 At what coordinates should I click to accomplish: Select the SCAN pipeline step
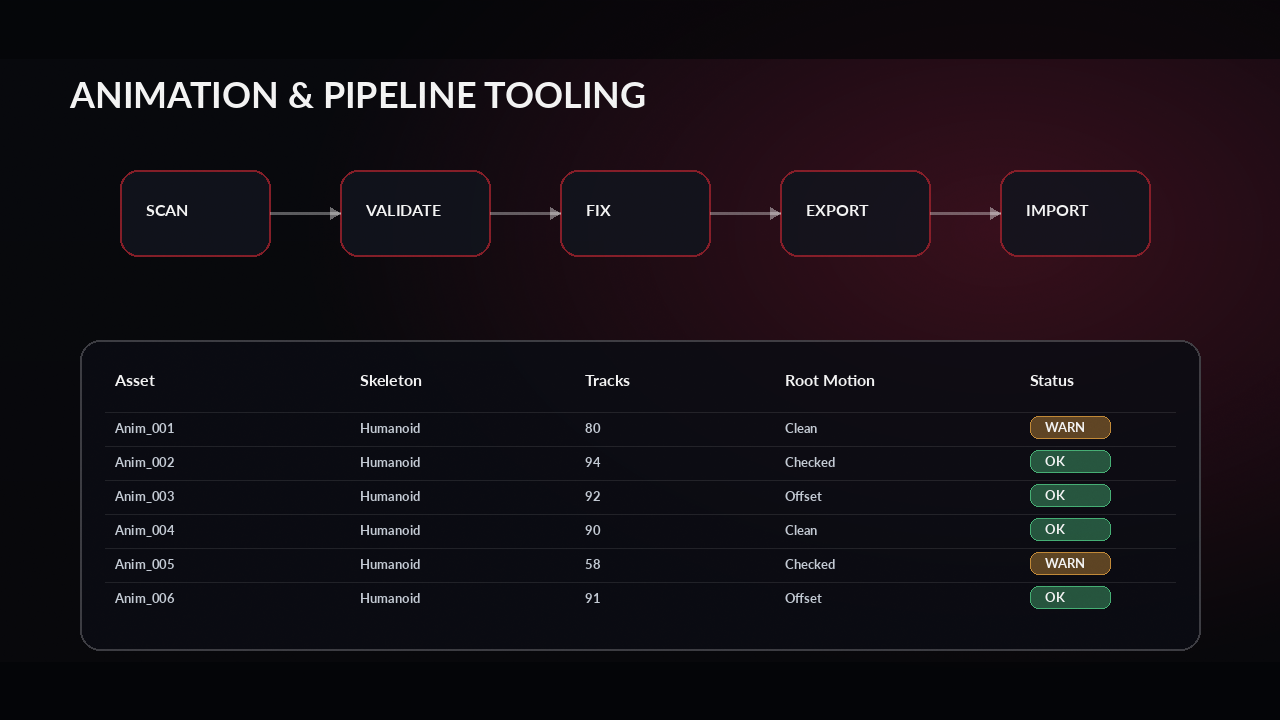(195, 213)
